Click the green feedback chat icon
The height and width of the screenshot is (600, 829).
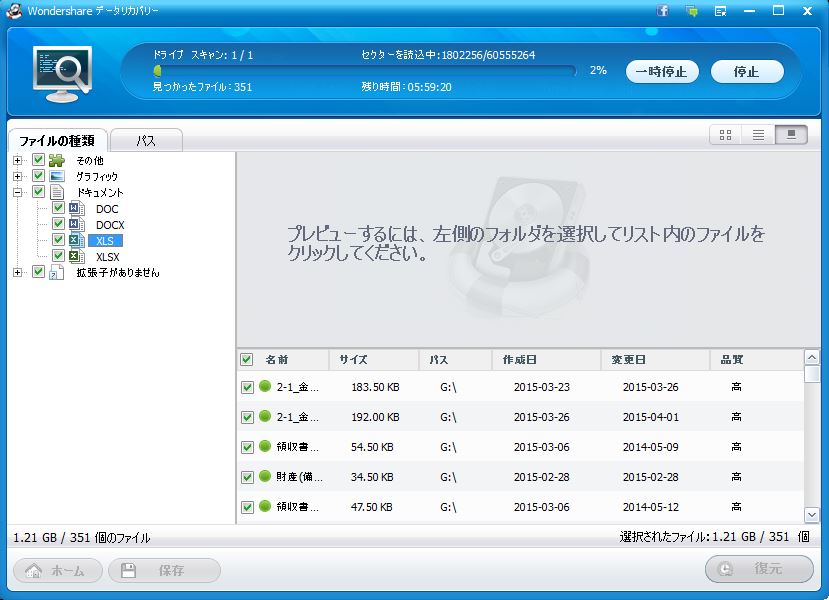[691, 11]
